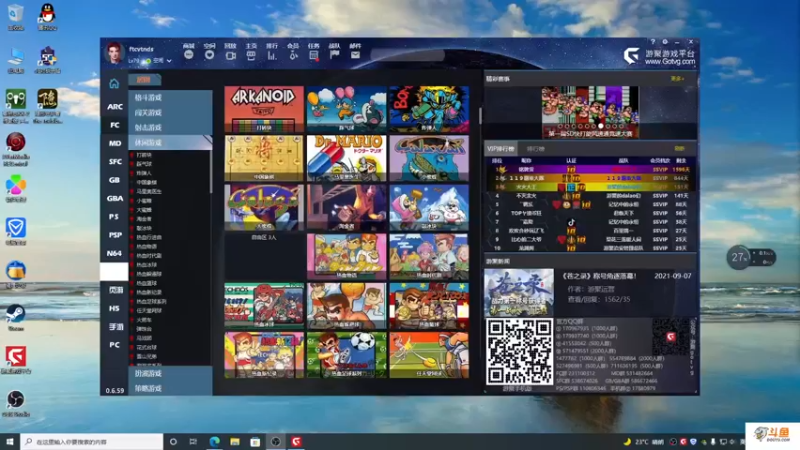Open the Arkanoid game thumbnail

(264, 109)
